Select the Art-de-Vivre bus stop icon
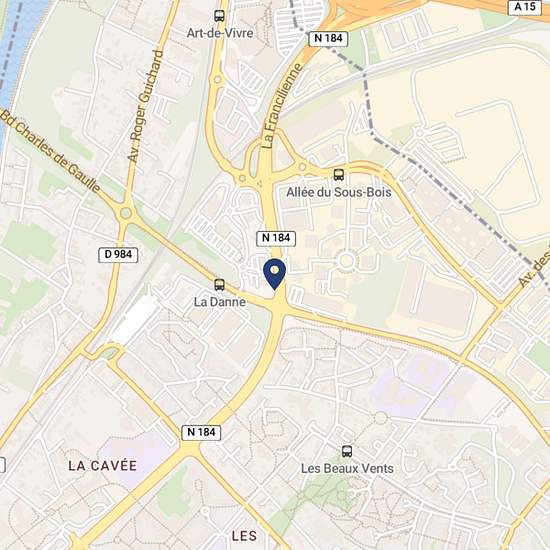Image resolution: width=550 pixels, height=550 pixels. [220, 16]
